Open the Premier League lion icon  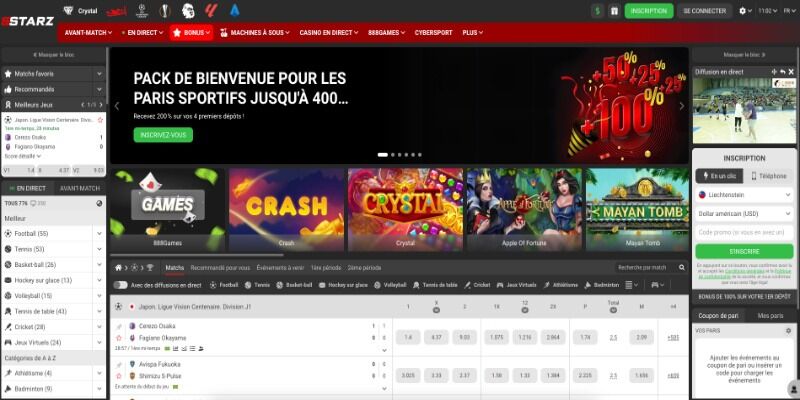click(x=188, y=10)
